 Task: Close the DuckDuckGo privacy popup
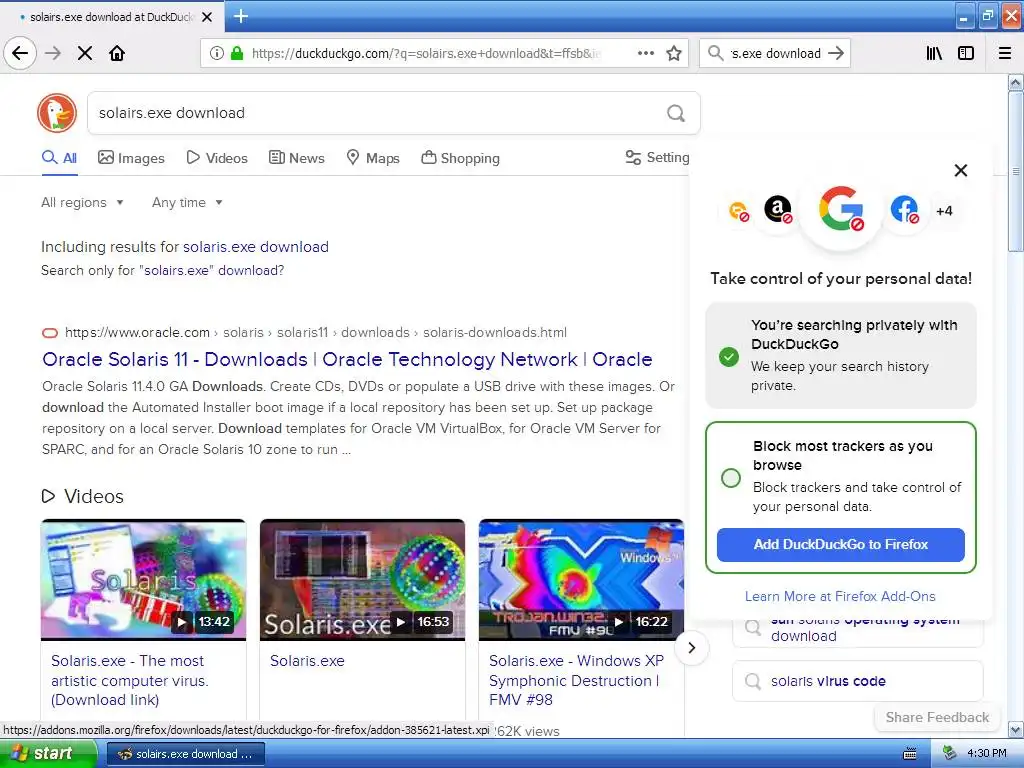click(x=961, y=170)
